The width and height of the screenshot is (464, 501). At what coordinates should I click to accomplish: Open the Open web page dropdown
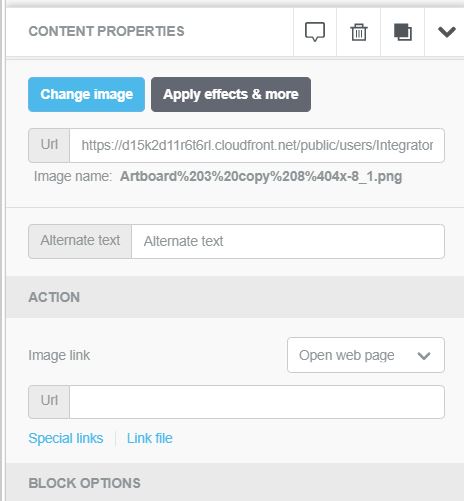coord(366,355)
